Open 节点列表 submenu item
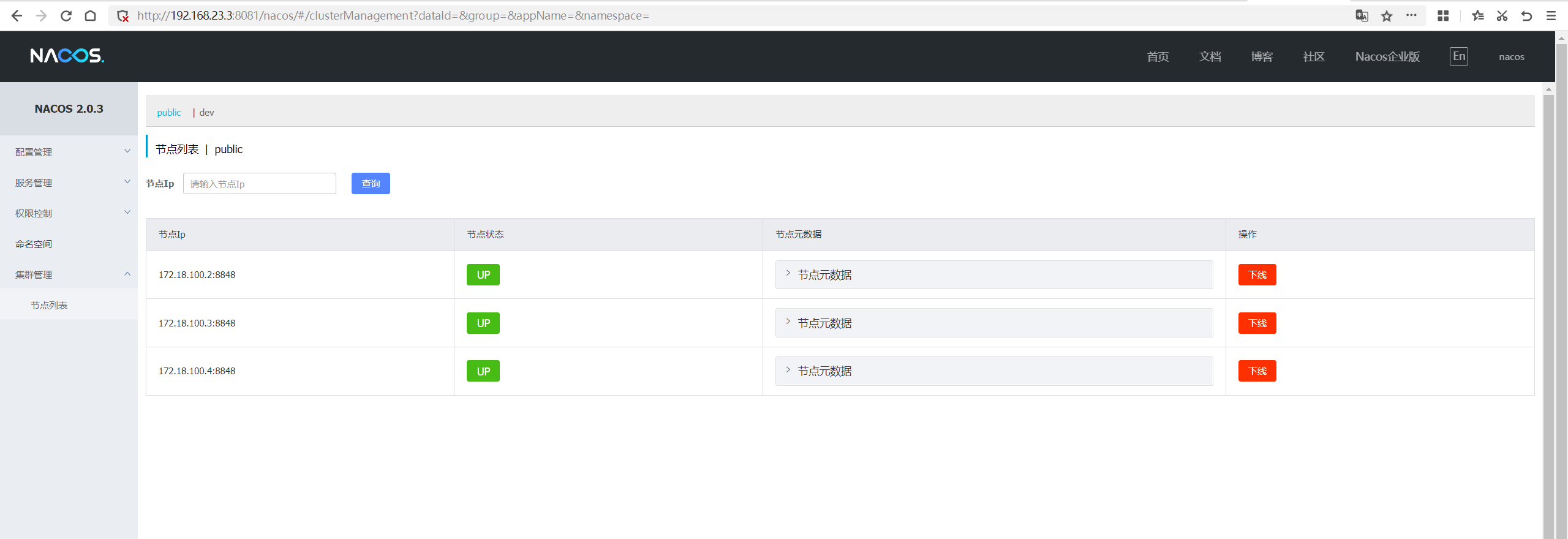This screenshot has width=1568, height=539. [69, 305]
